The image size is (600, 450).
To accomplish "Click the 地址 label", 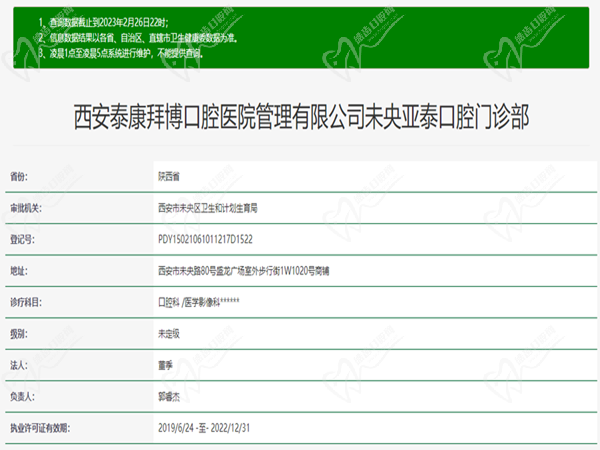I will click(x=18, y=271).
